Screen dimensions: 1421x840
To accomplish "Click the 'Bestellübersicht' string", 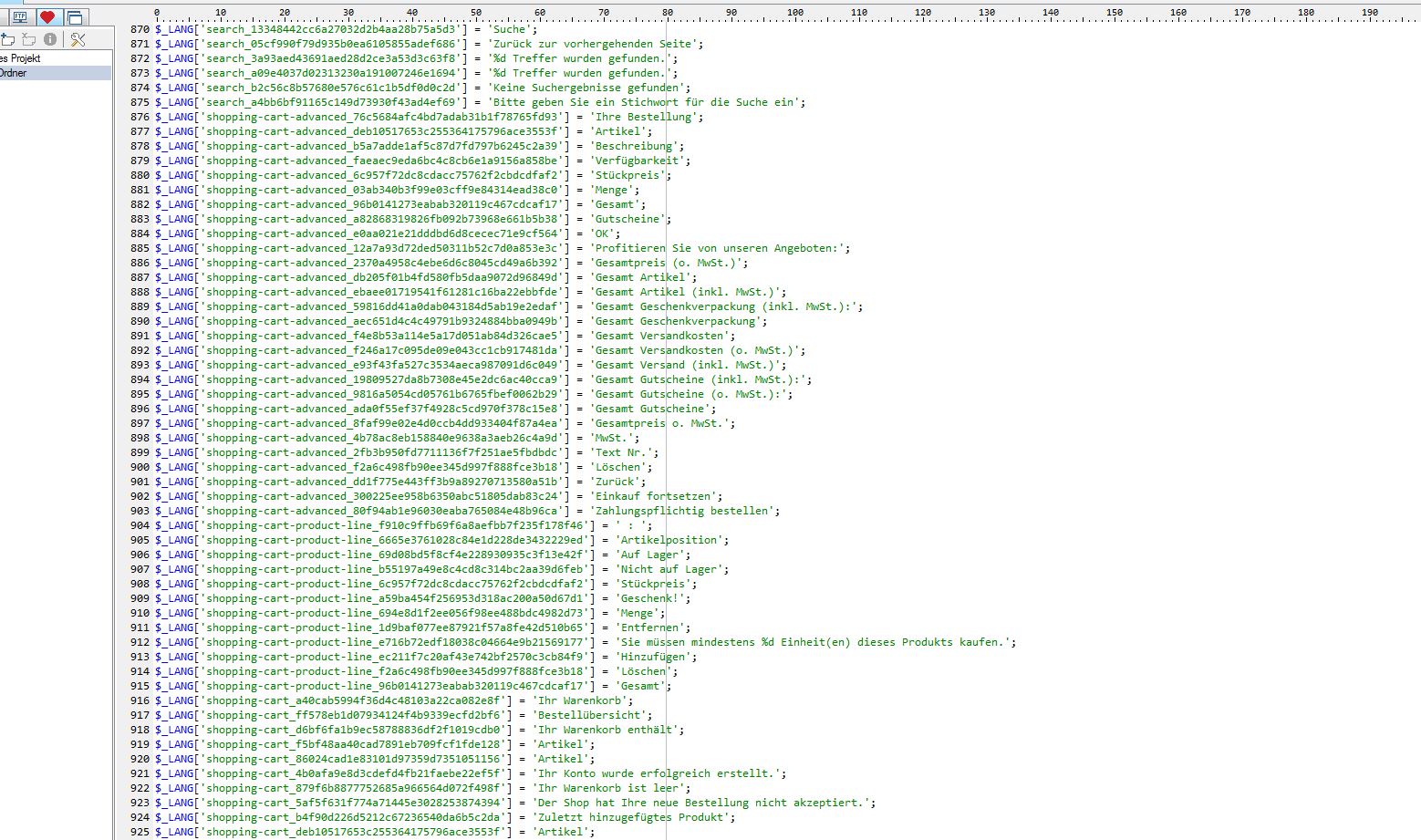I will click(589, 715).
